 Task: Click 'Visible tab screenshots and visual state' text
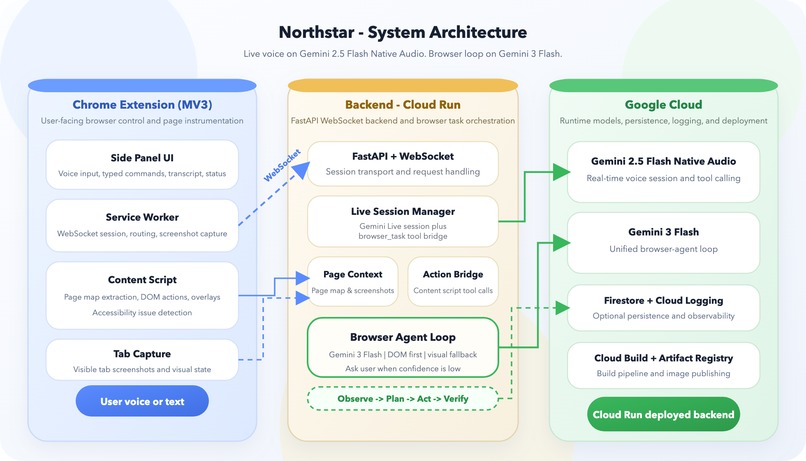[x=142, y=369]
